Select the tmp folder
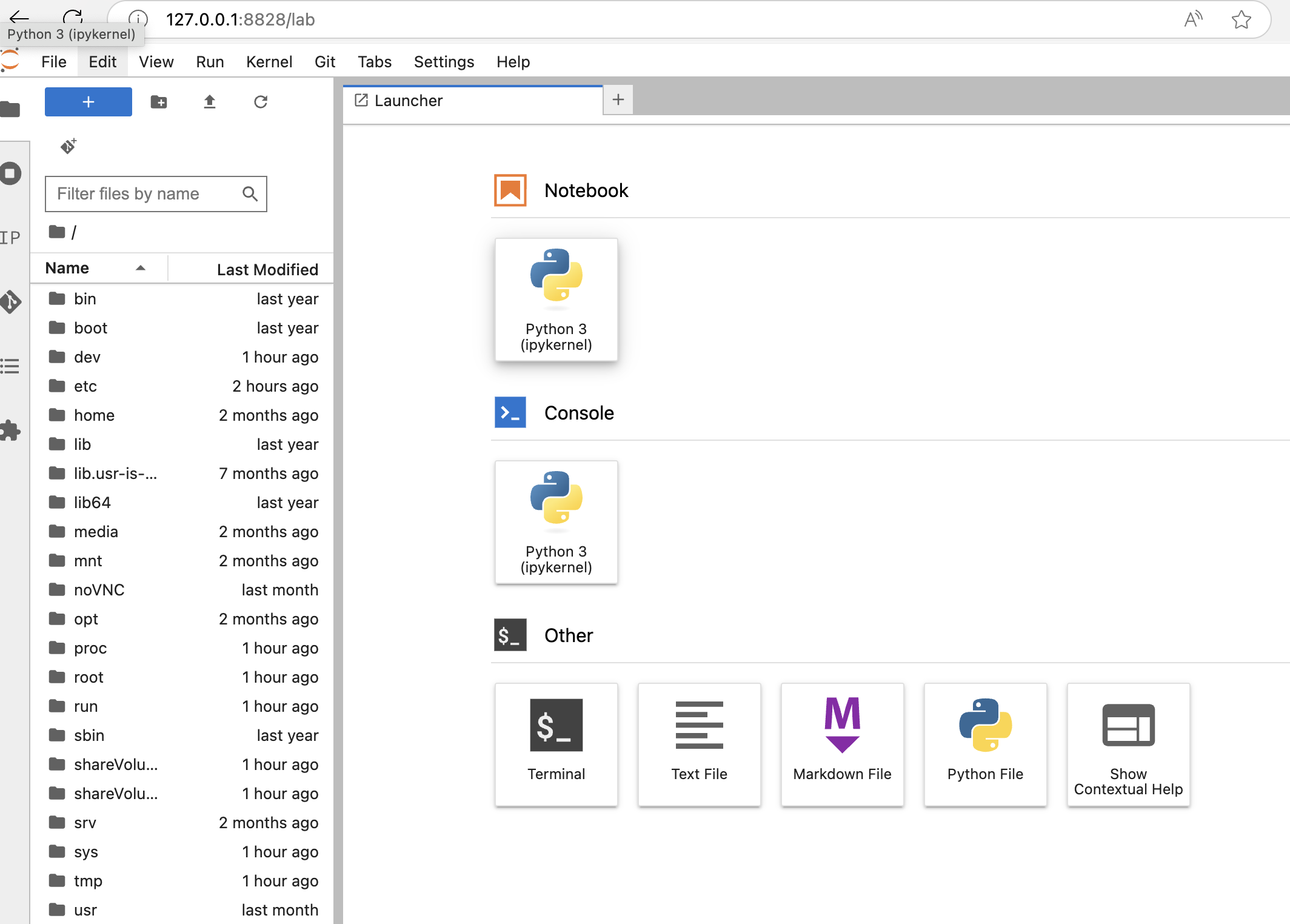 (x=182, y=881)
